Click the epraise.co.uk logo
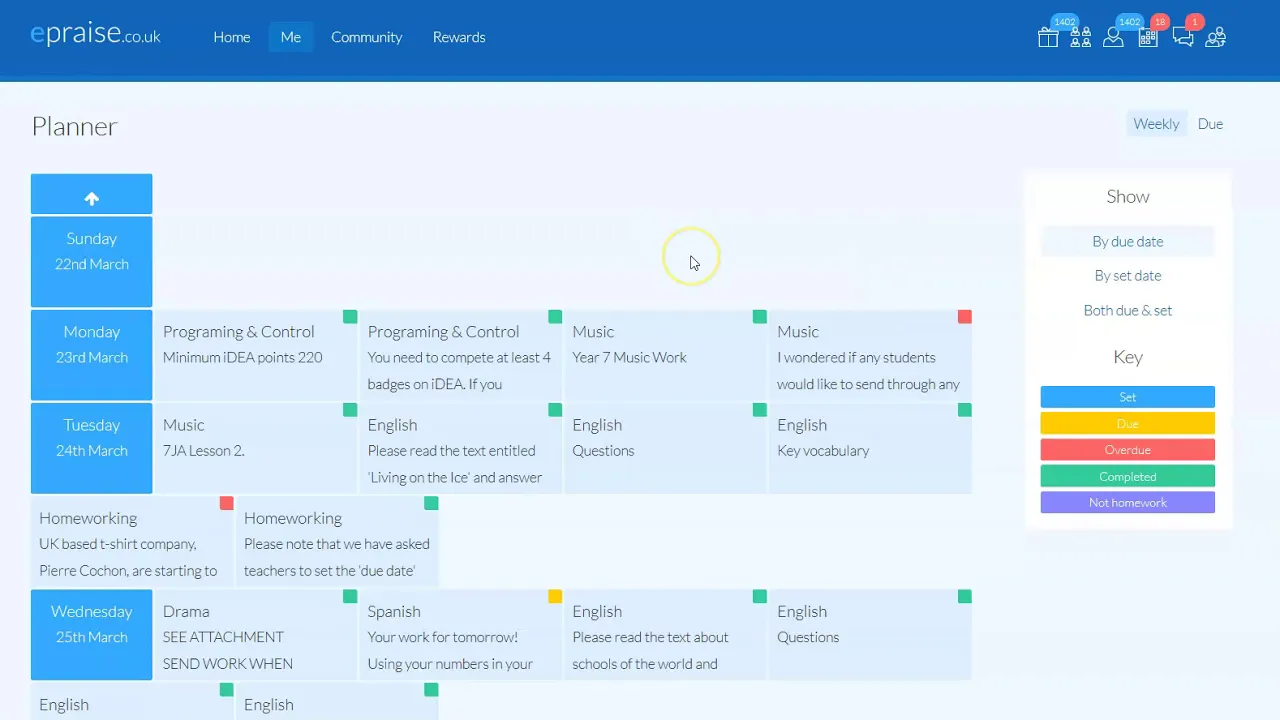Viewport: 1280px width, 720px height. pos(95,35)
